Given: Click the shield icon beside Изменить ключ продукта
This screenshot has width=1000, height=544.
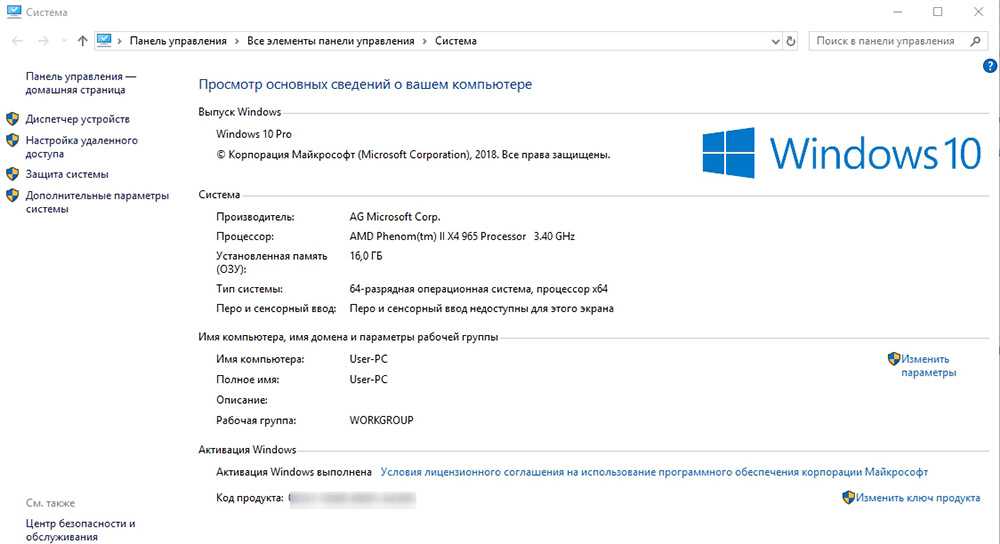Looking at the screenshot, I should tap(848, 497).
